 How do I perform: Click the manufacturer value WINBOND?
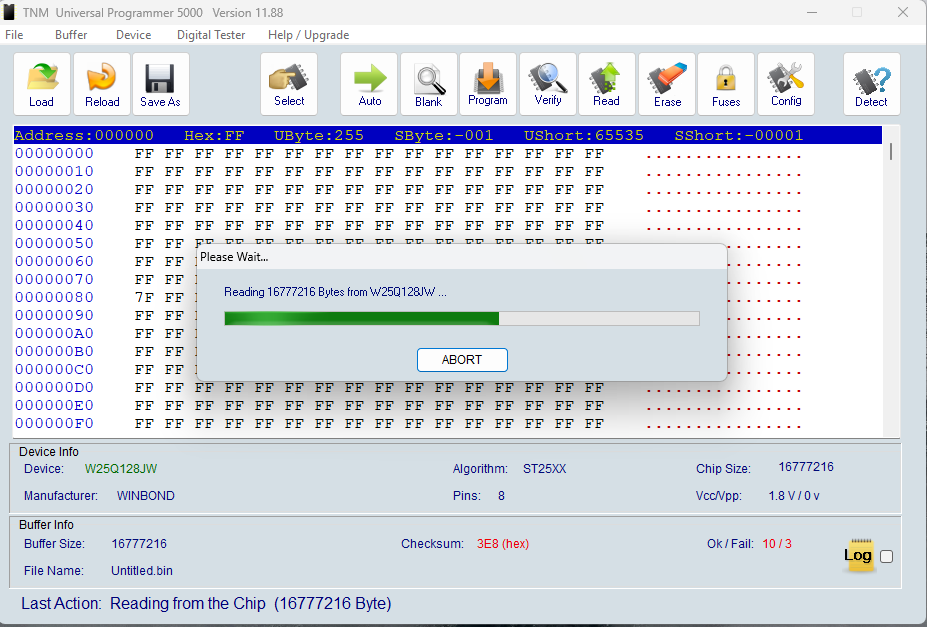click(x=145, y=496)
